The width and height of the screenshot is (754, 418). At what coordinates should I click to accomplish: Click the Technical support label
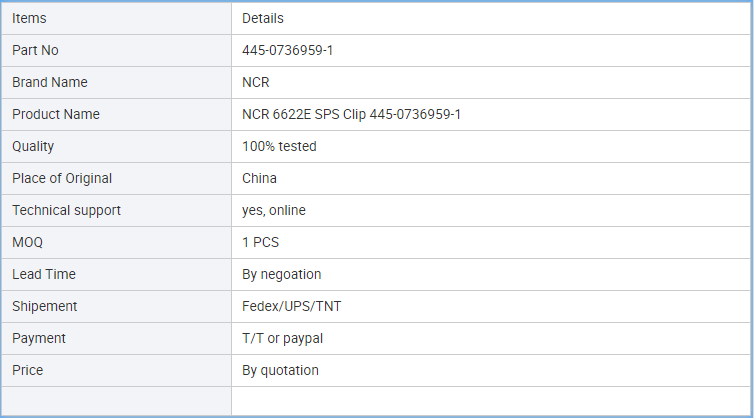click(x=66, y=210)
